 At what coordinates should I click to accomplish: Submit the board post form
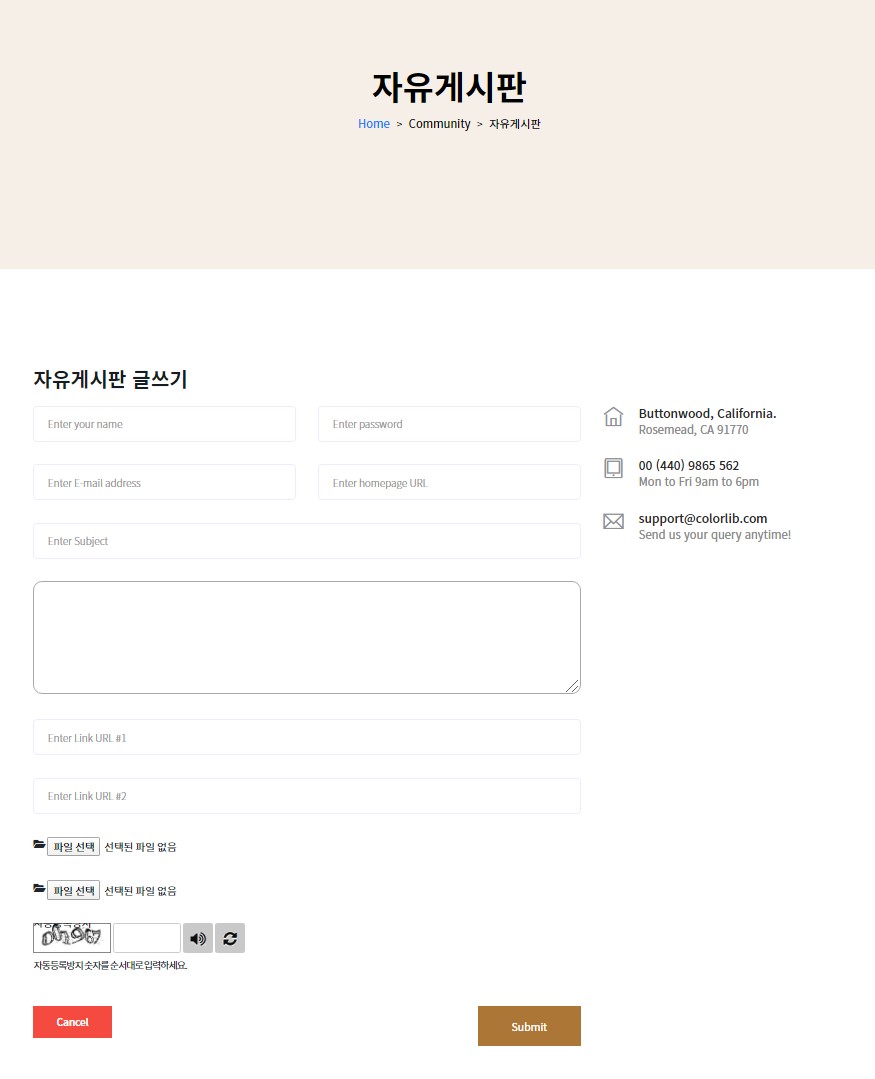(x=529, y=1026)
